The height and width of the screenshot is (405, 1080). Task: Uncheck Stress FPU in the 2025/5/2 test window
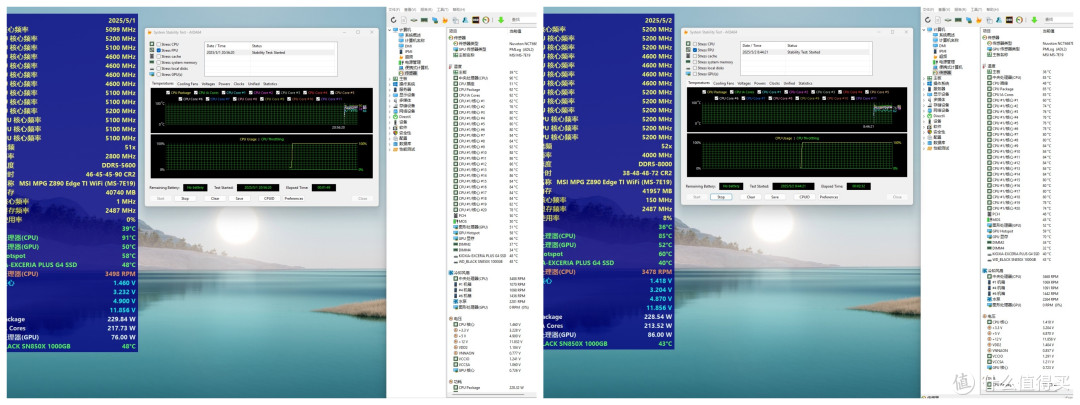(695, 50)
